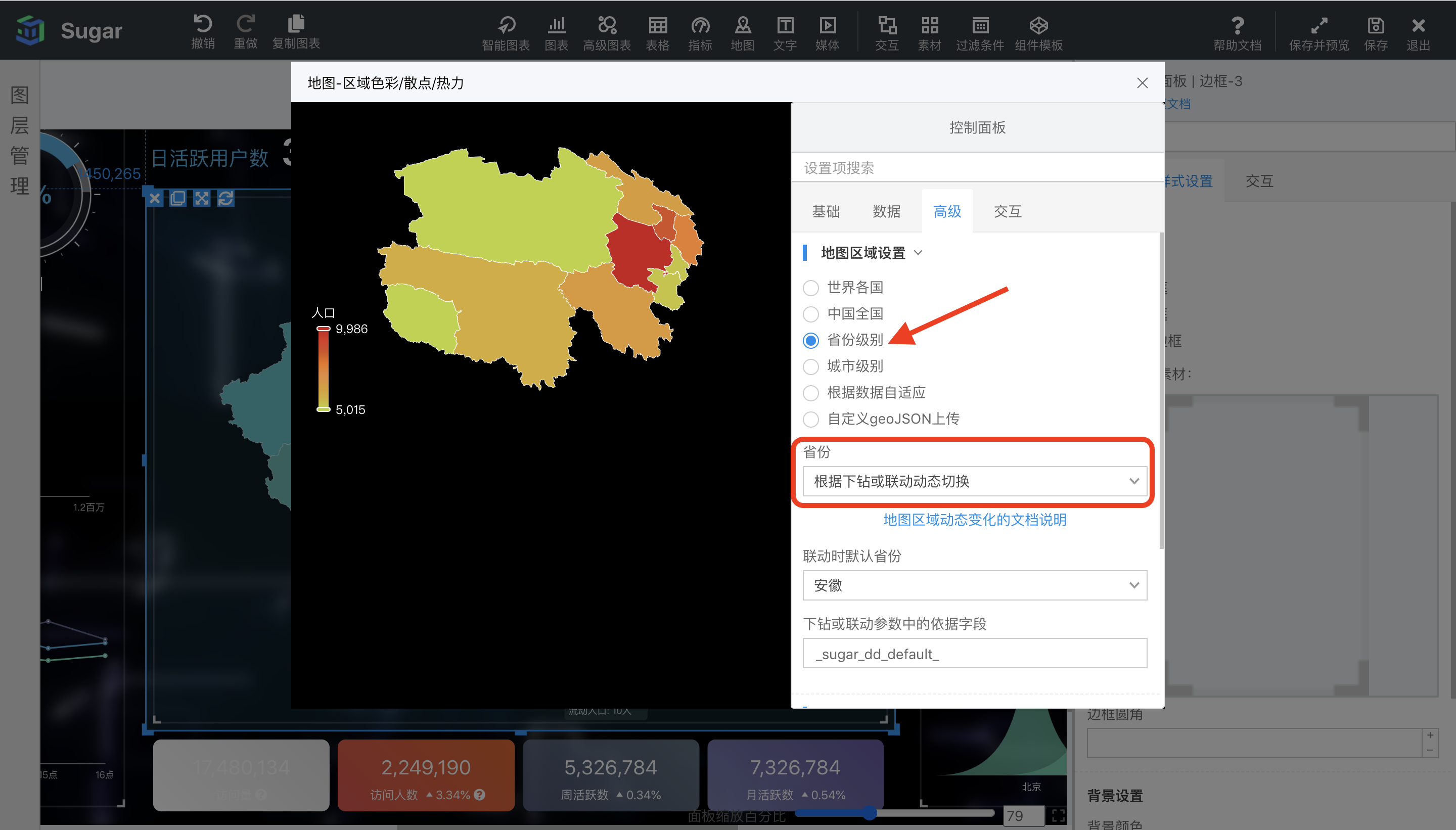Open the Table (表格) tool
Image resolution: width=1456 pixels, height=830 pixels.
click(x=657, y=33)
